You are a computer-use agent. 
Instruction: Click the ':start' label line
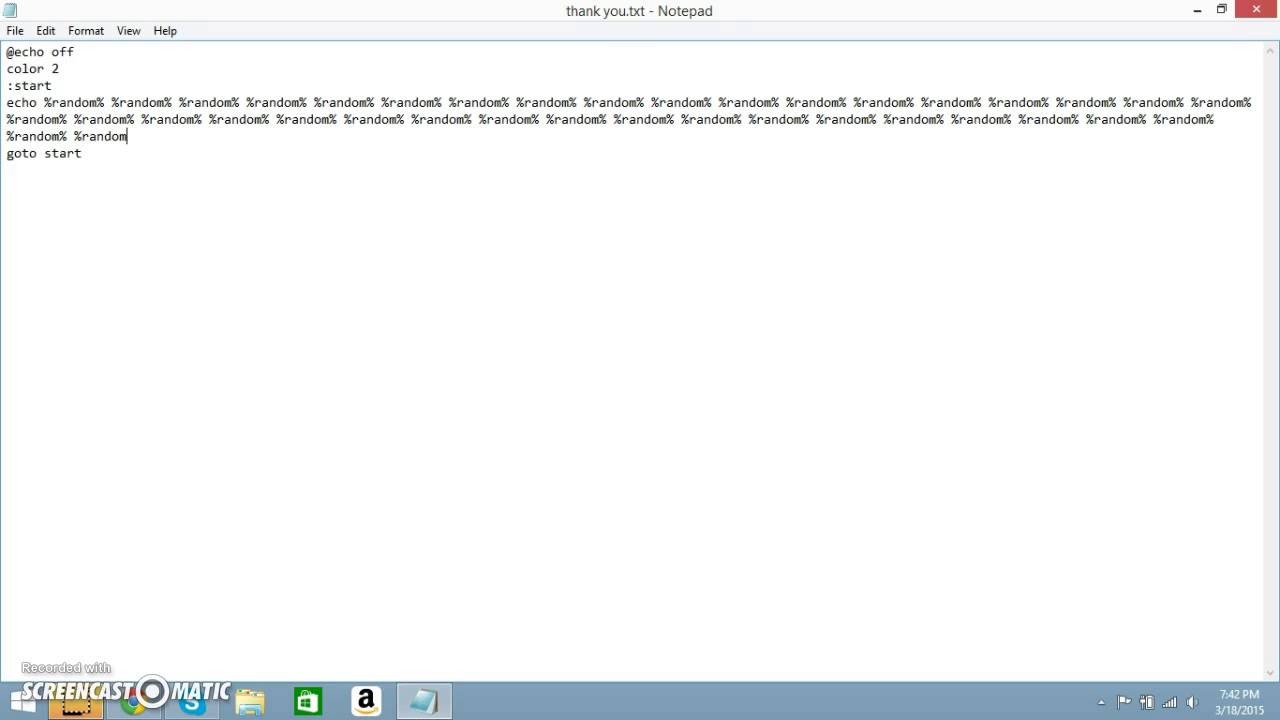point(29,86)
